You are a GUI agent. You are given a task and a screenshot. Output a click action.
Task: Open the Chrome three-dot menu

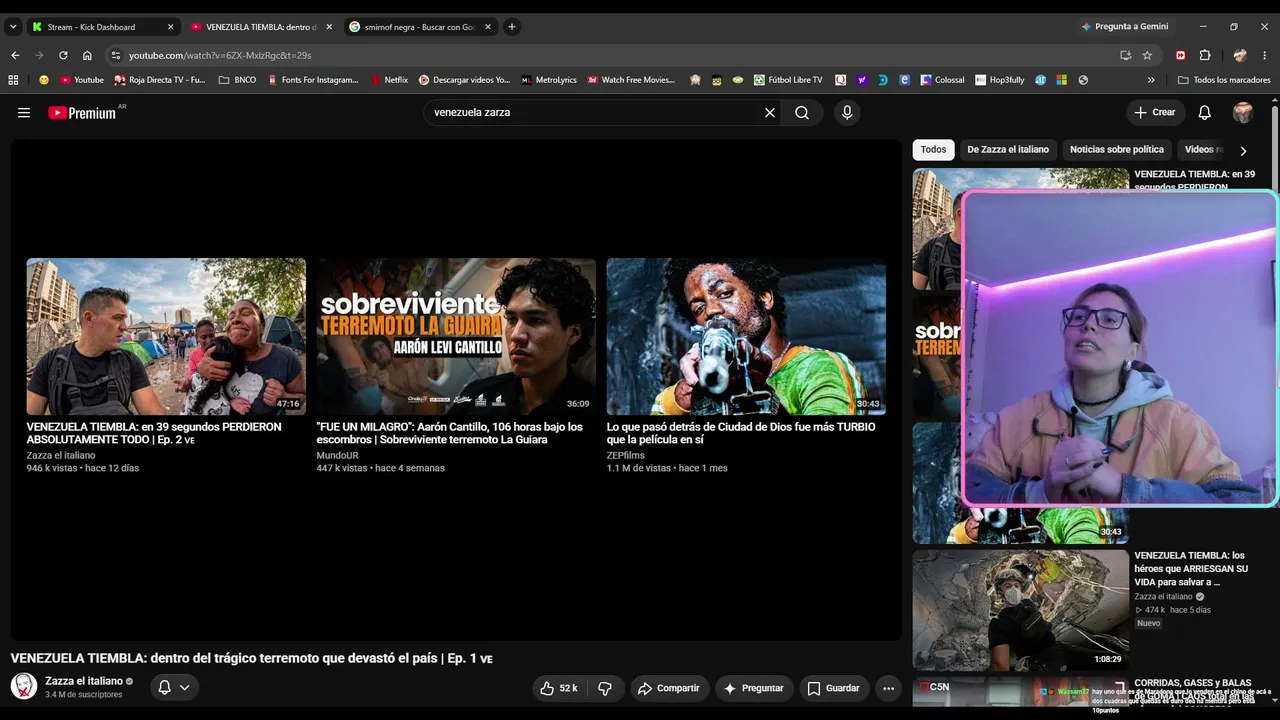[1265, 55]
